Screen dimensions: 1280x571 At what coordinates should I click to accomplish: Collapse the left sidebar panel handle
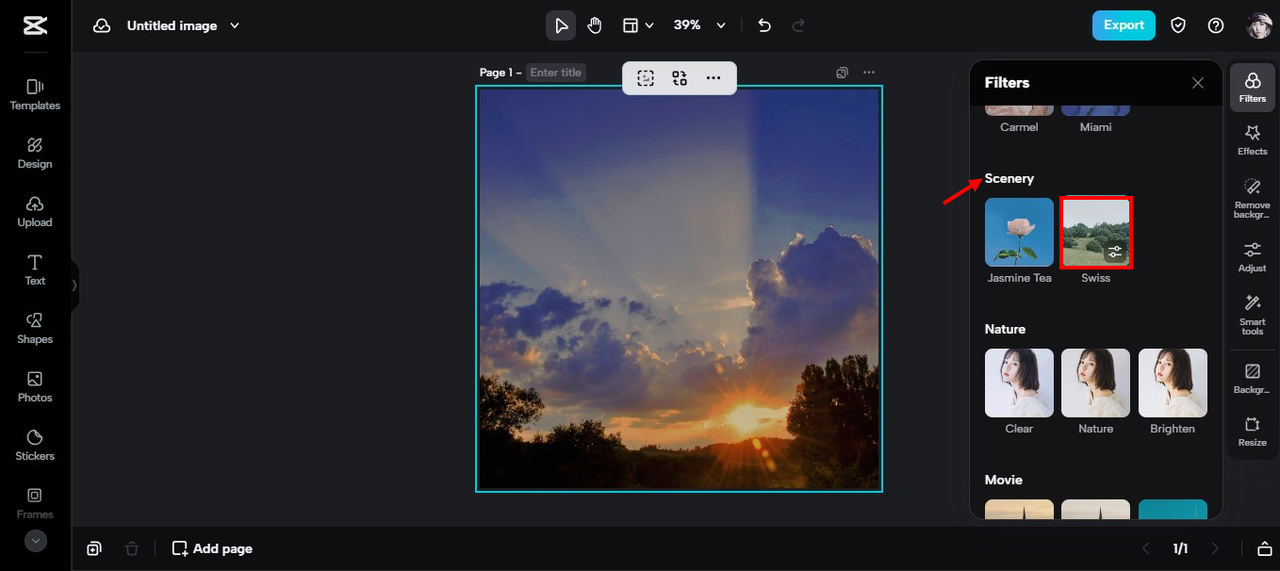74,285
